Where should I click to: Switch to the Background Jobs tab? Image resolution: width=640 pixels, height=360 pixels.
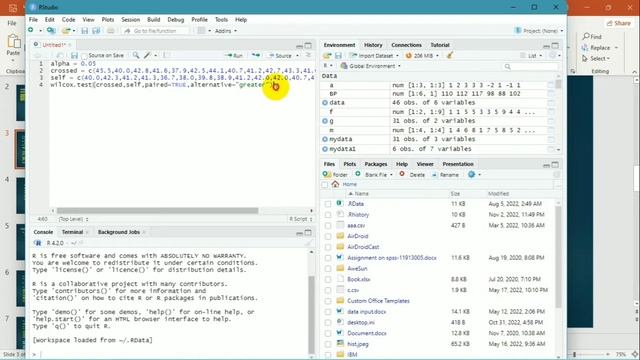click(x=119, y=232)
